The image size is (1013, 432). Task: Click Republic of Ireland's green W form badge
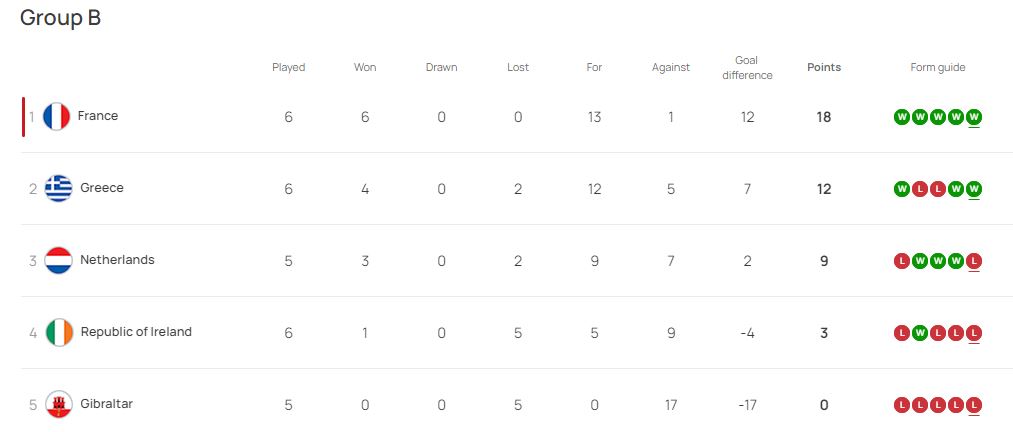pos(920,333)
